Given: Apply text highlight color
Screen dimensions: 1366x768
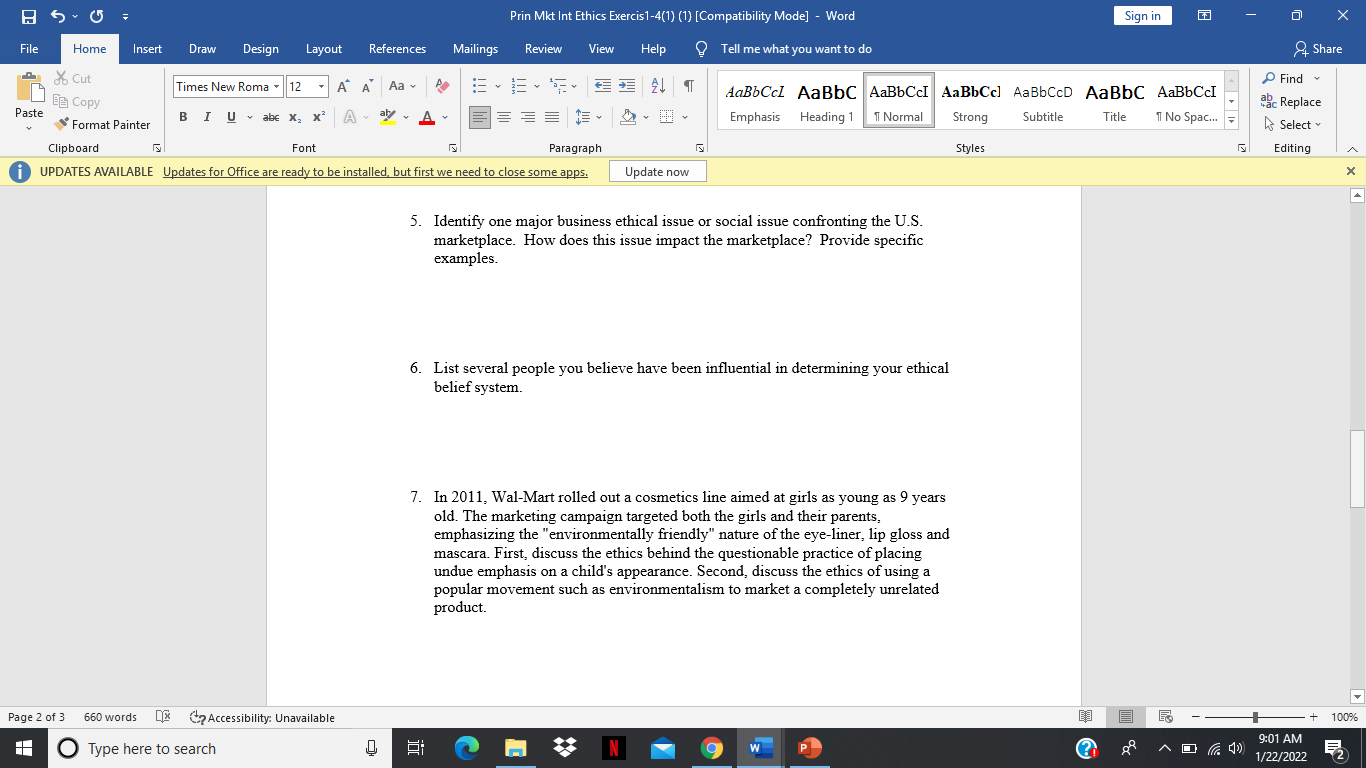Looking at the screenshot, I should point(388,117).
